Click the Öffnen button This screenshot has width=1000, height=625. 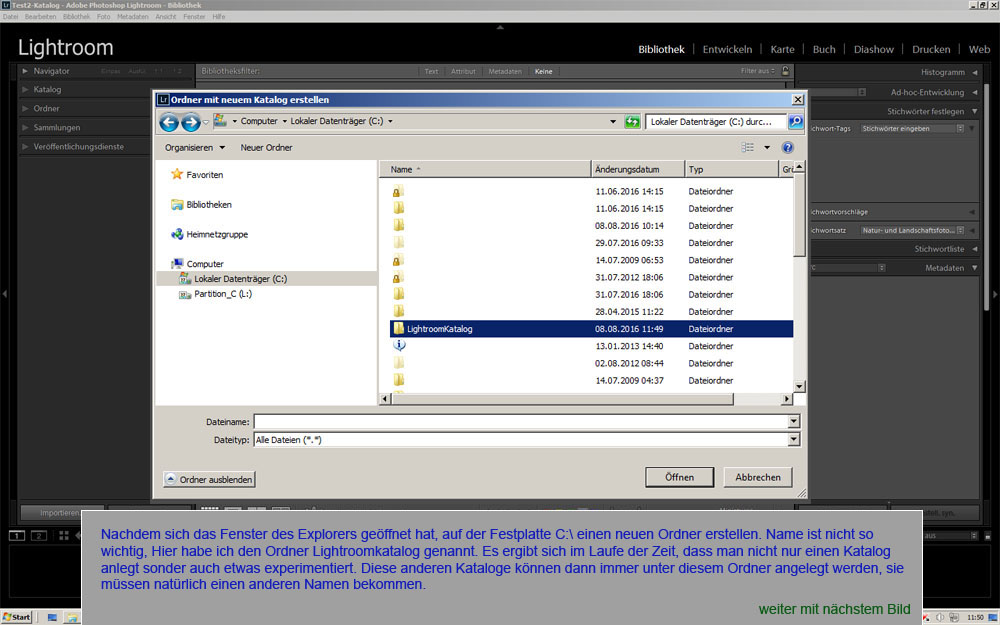click(679, 477)
